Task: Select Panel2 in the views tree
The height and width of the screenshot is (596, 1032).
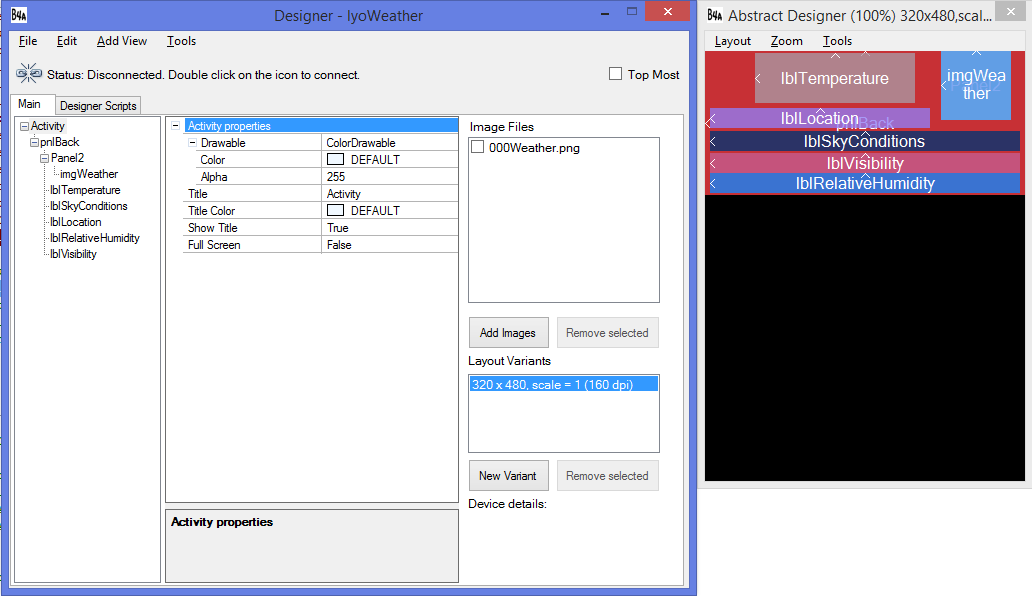Action: coord(67,158)
